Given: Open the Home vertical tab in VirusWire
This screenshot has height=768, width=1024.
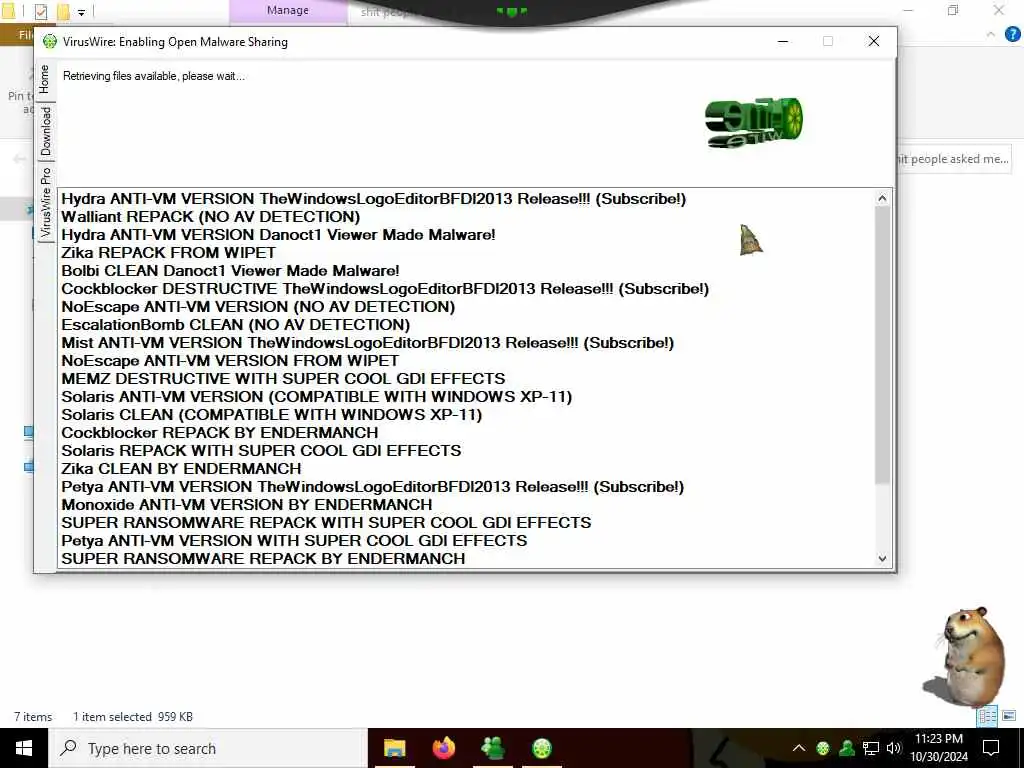Looking at the screenshot, I should pos(44,81).
